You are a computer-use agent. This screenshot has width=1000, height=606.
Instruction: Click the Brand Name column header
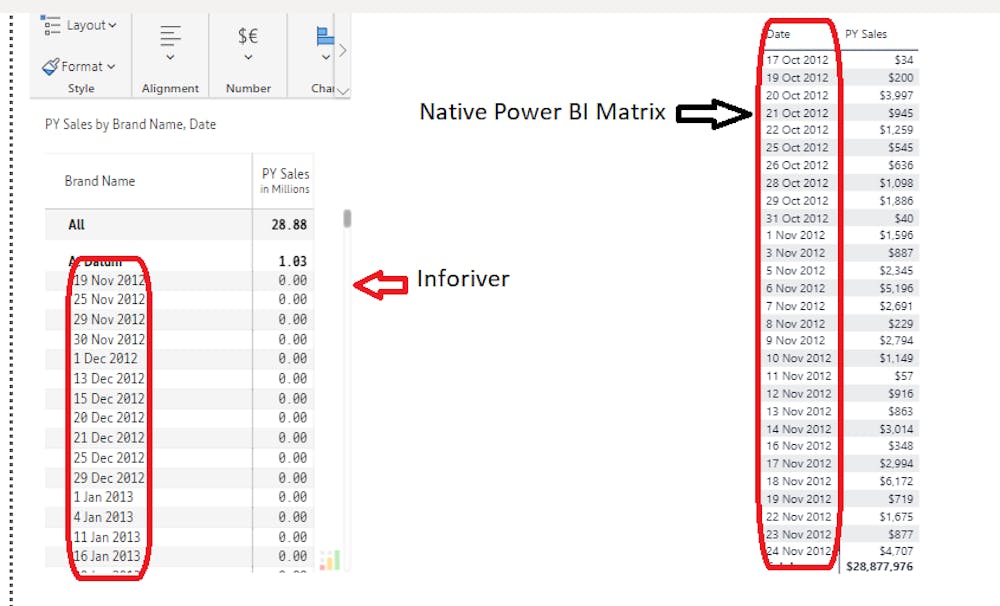coord(99,181)
